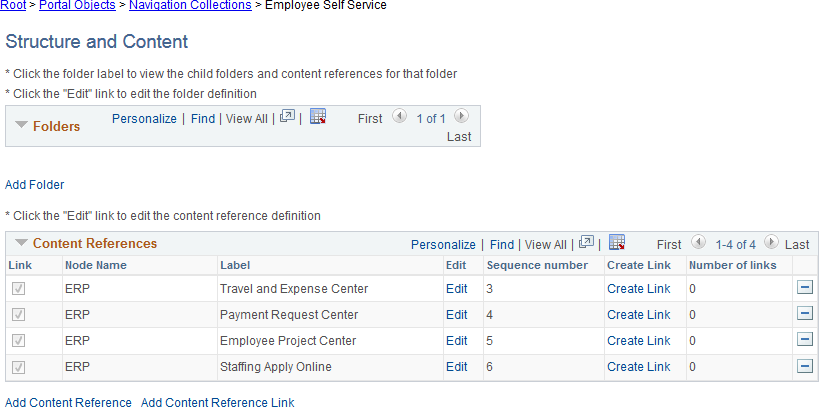
Task: Toggle Link checkbox for Payment Request Center
Action: tap(19, 315)
